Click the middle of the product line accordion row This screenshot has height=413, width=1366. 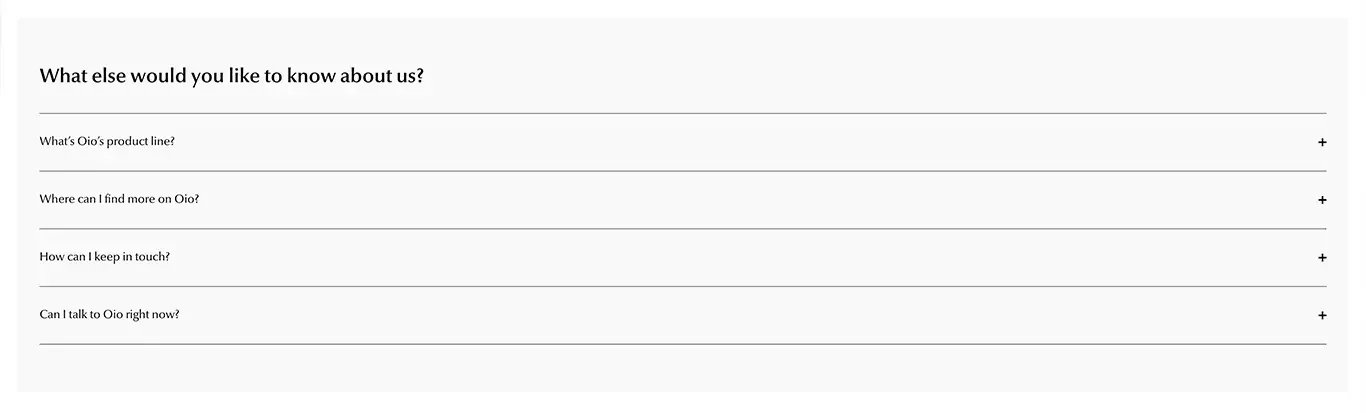point(683,142)
